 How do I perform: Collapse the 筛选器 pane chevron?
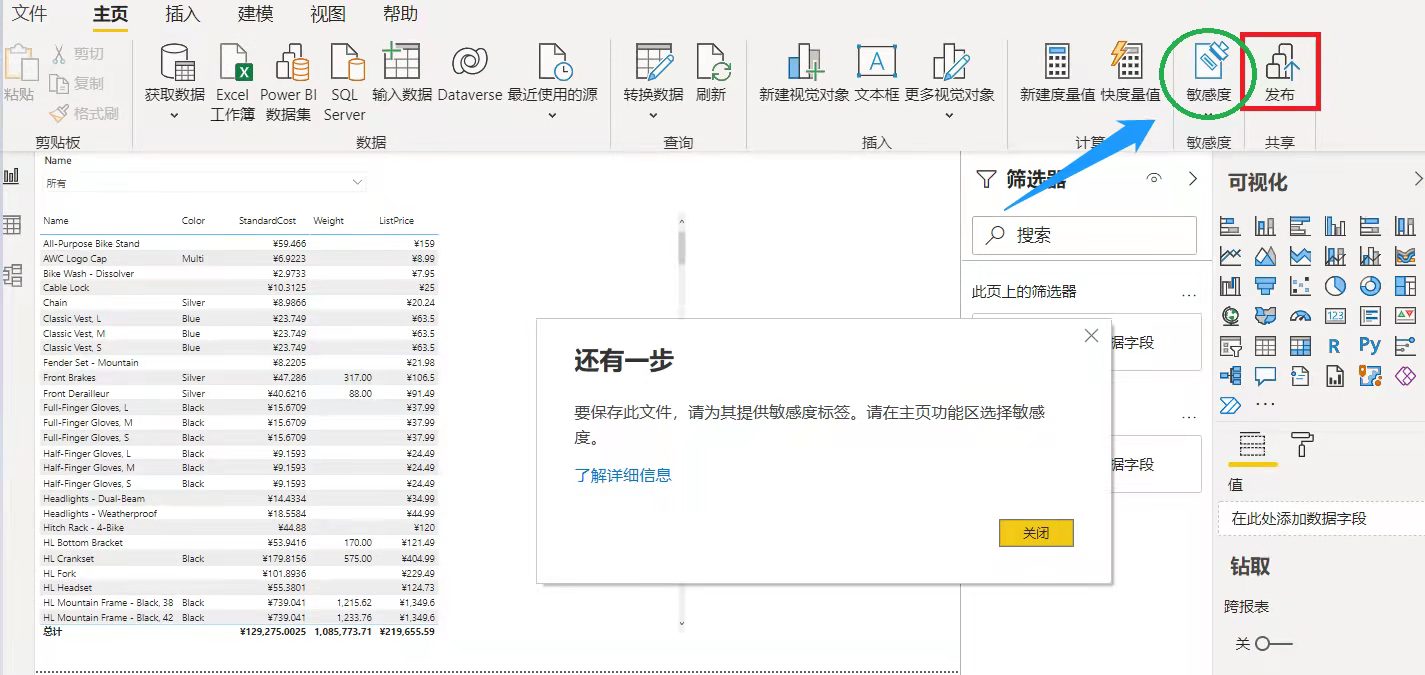click(x=1192, y=179)
